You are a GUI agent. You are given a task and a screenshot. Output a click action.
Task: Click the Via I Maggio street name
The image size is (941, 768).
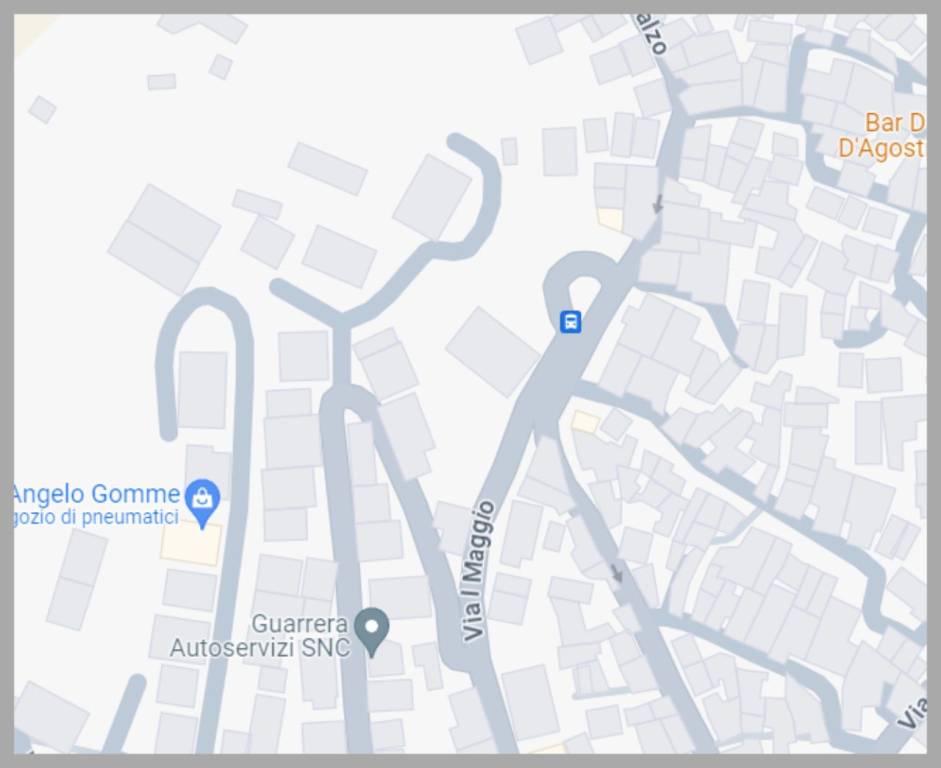(480, 571)
